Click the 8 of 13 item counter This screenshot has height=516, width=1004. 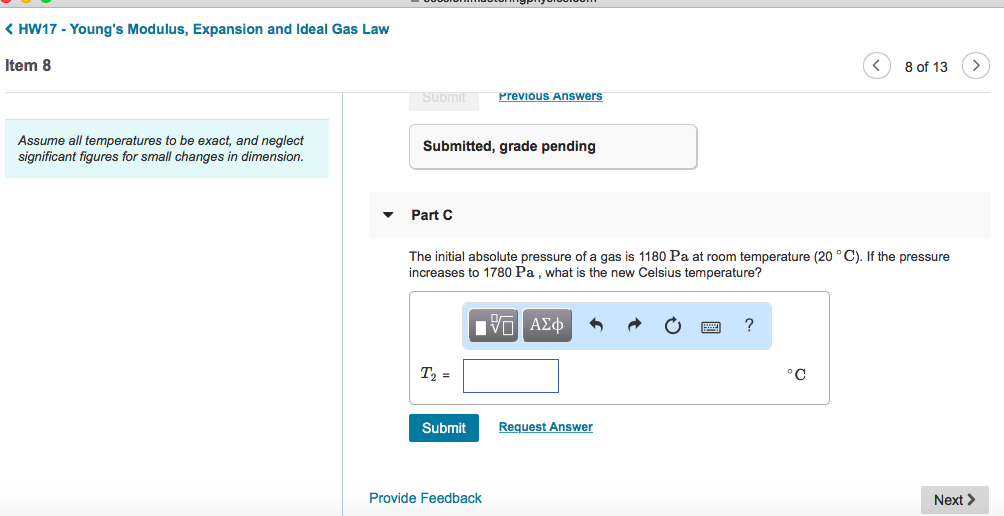(926, 66)
